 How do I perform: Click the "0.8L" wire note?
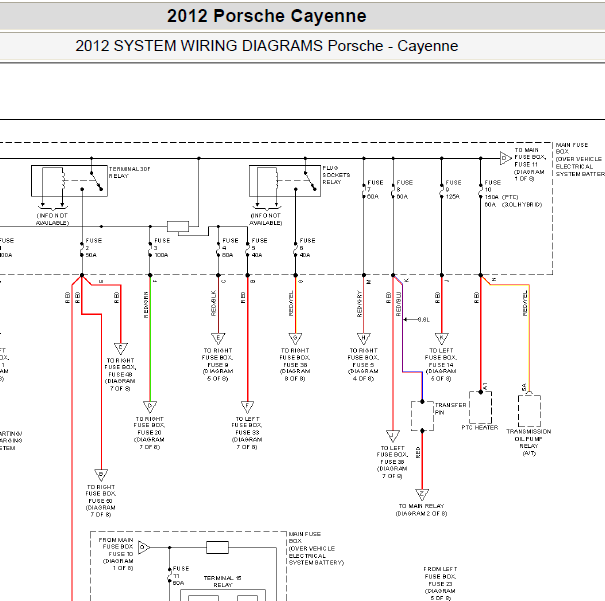[424, 319]
